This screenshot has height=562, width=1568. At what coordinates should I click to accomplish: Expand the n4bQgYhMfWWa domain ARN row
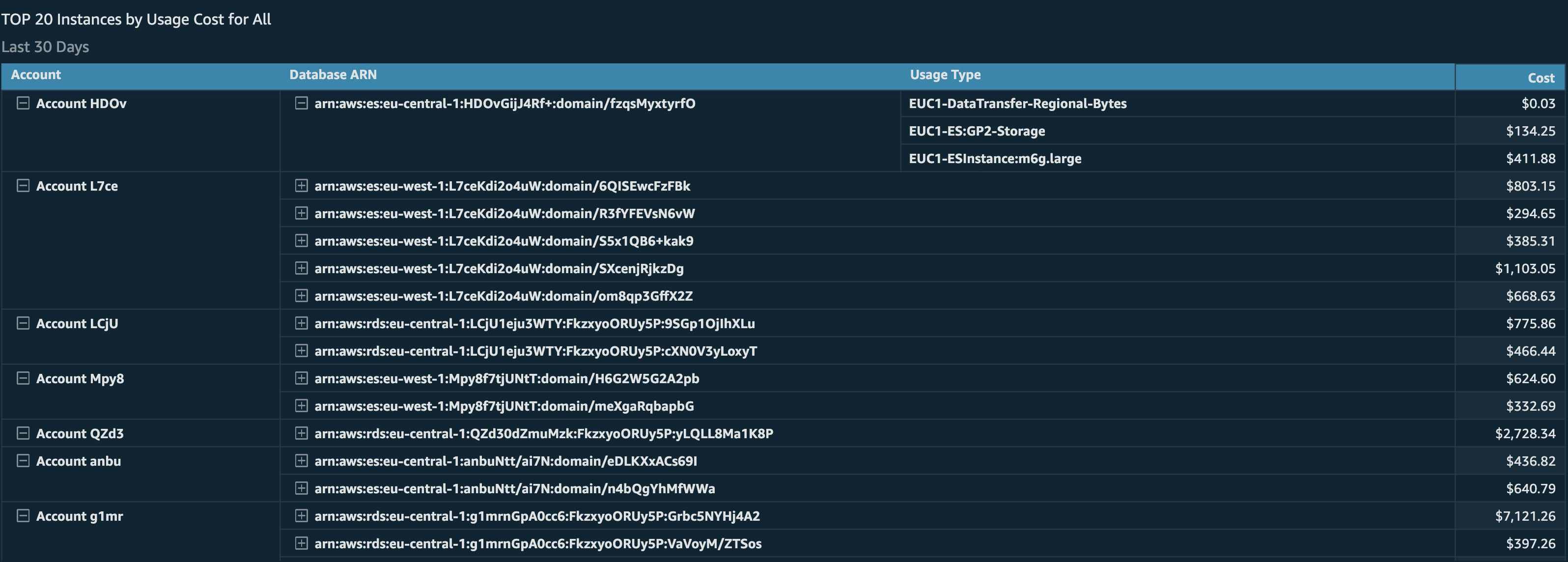click(x=301, y=488)
